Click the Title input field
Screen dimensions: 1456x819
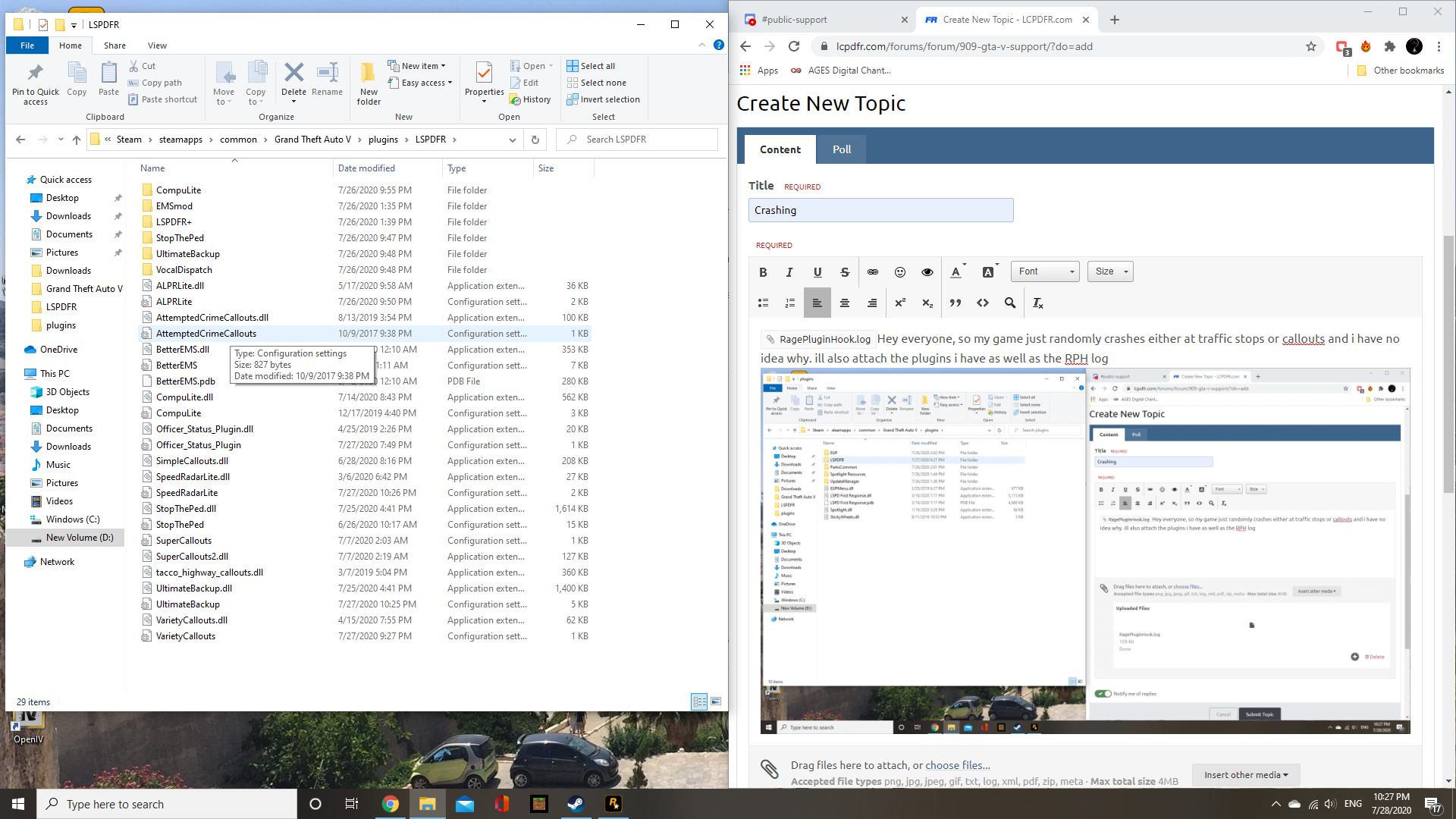click(880, 210)
